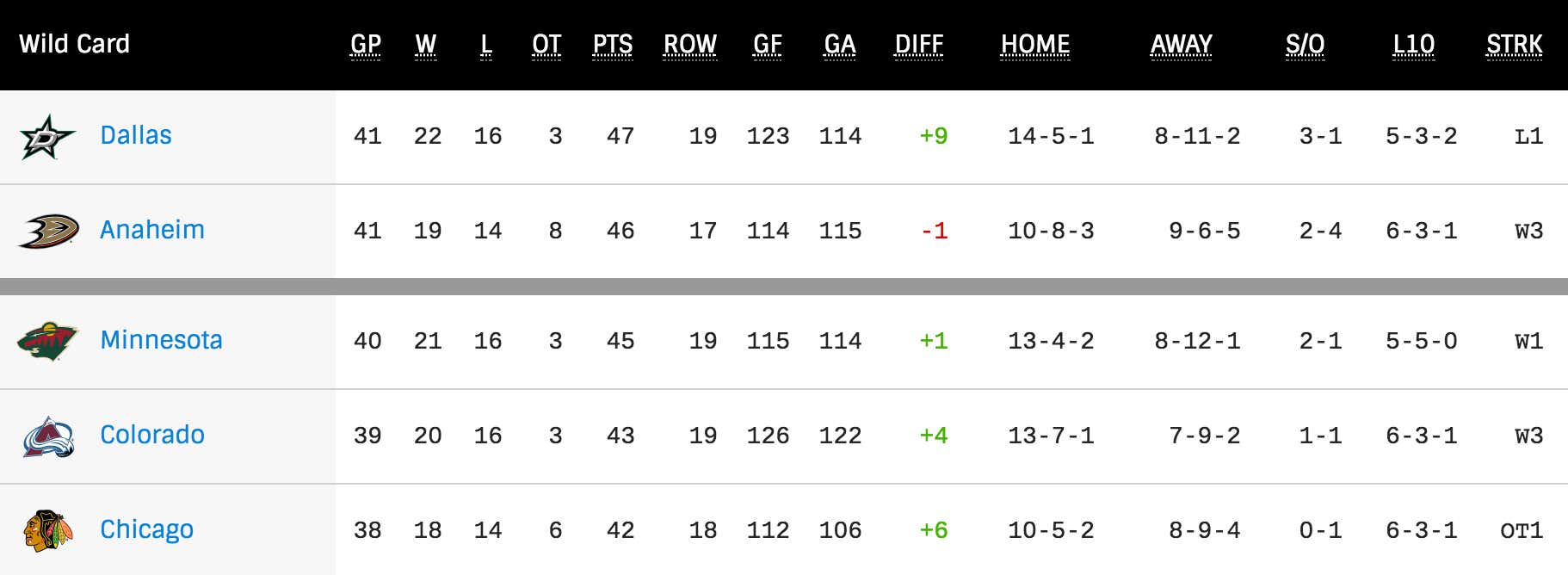Open the Anaheim team link

[152, 230]
